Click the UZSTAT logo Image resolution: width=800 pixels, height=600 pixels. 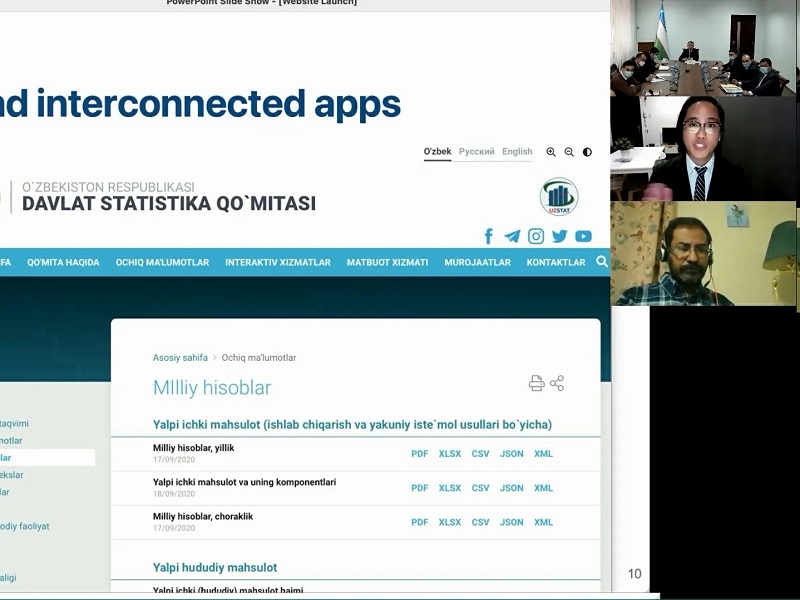pos(559,196)
